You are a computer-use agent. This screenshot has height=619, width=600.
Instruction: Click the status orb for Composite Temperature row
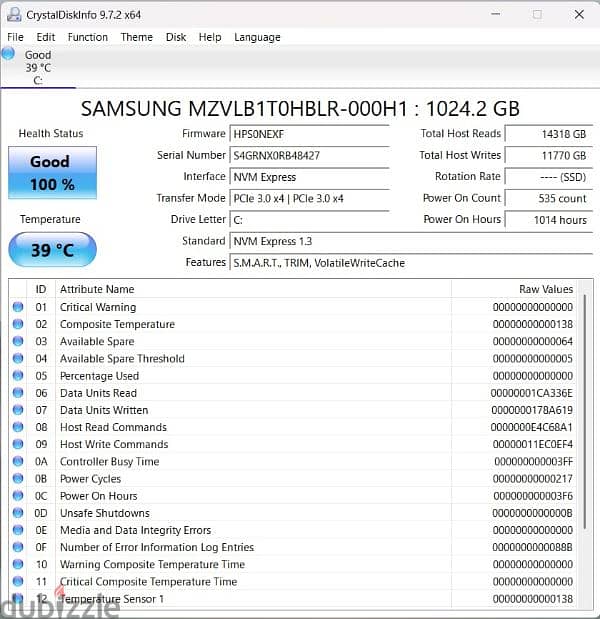[18, 324]
